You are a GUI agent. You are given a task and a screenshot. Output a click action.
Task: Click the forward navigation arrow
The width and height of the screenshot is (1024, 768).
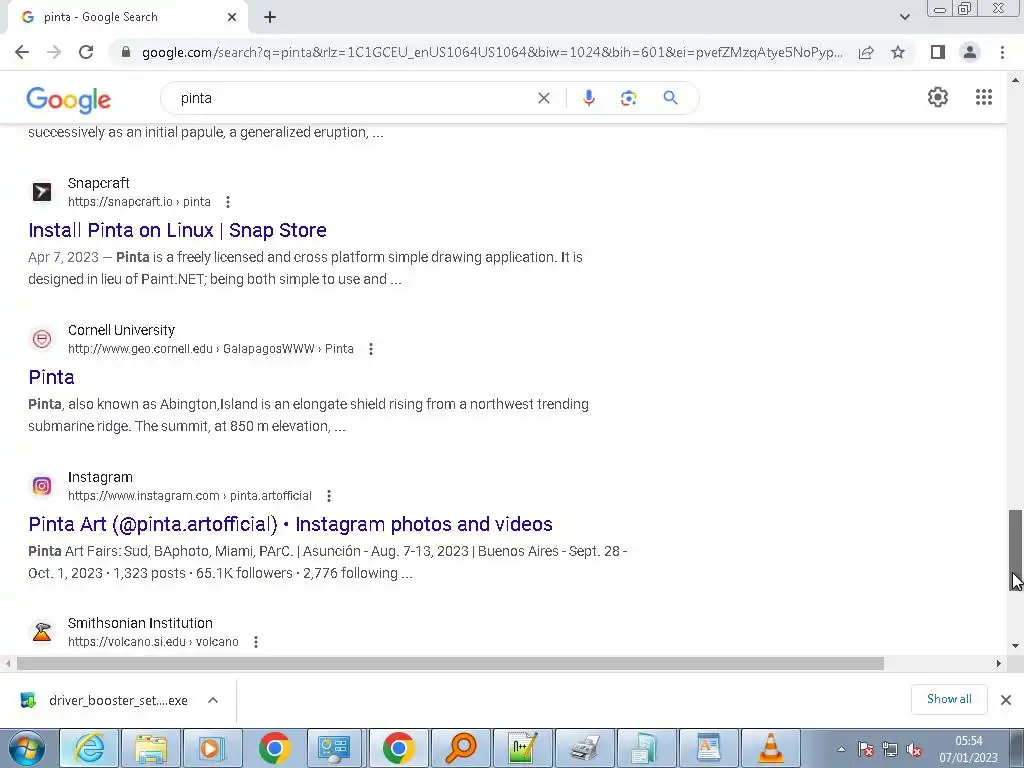point(54,52)
